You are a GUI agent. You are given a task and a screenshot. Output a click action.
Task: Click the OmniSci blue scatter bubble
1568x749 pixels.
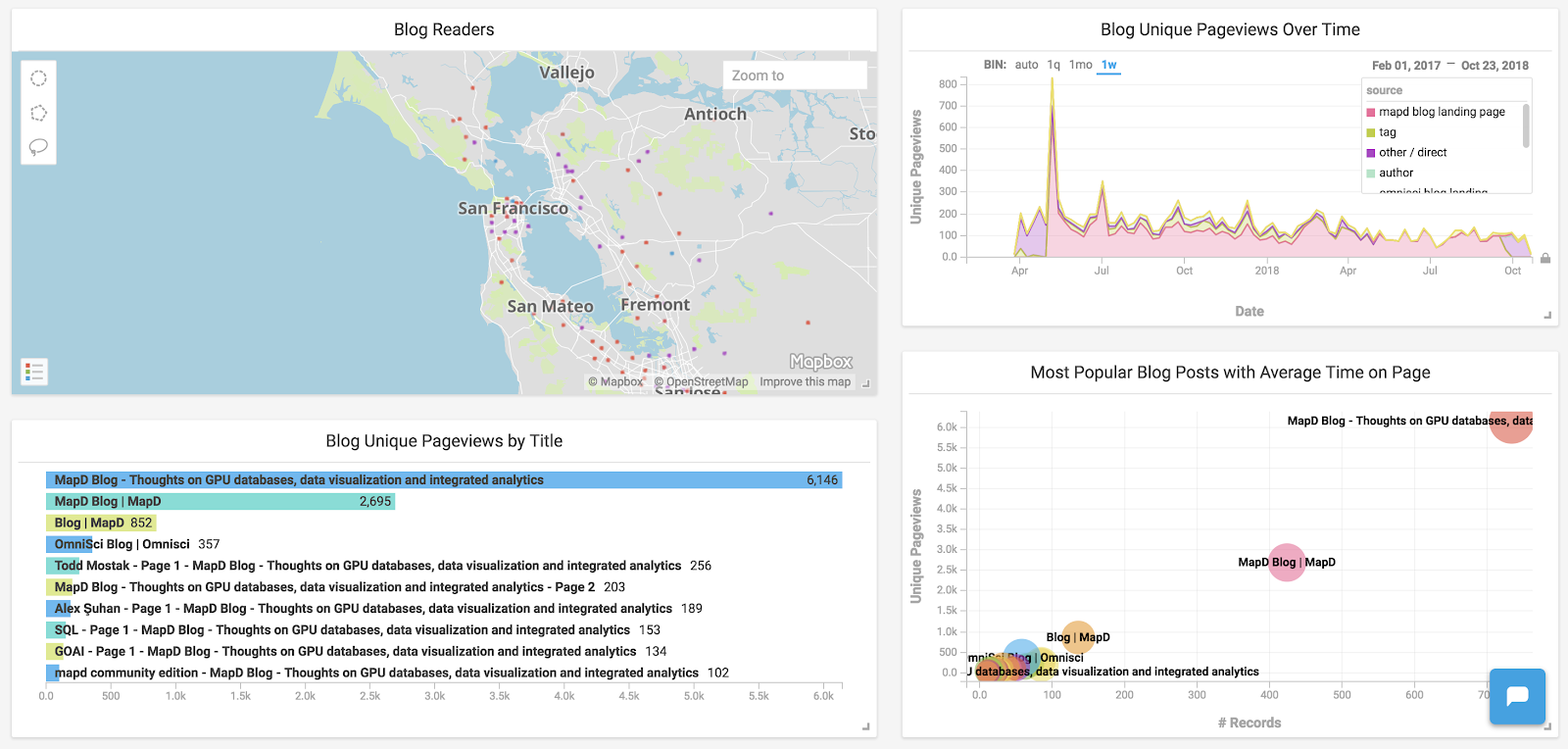1022,657
